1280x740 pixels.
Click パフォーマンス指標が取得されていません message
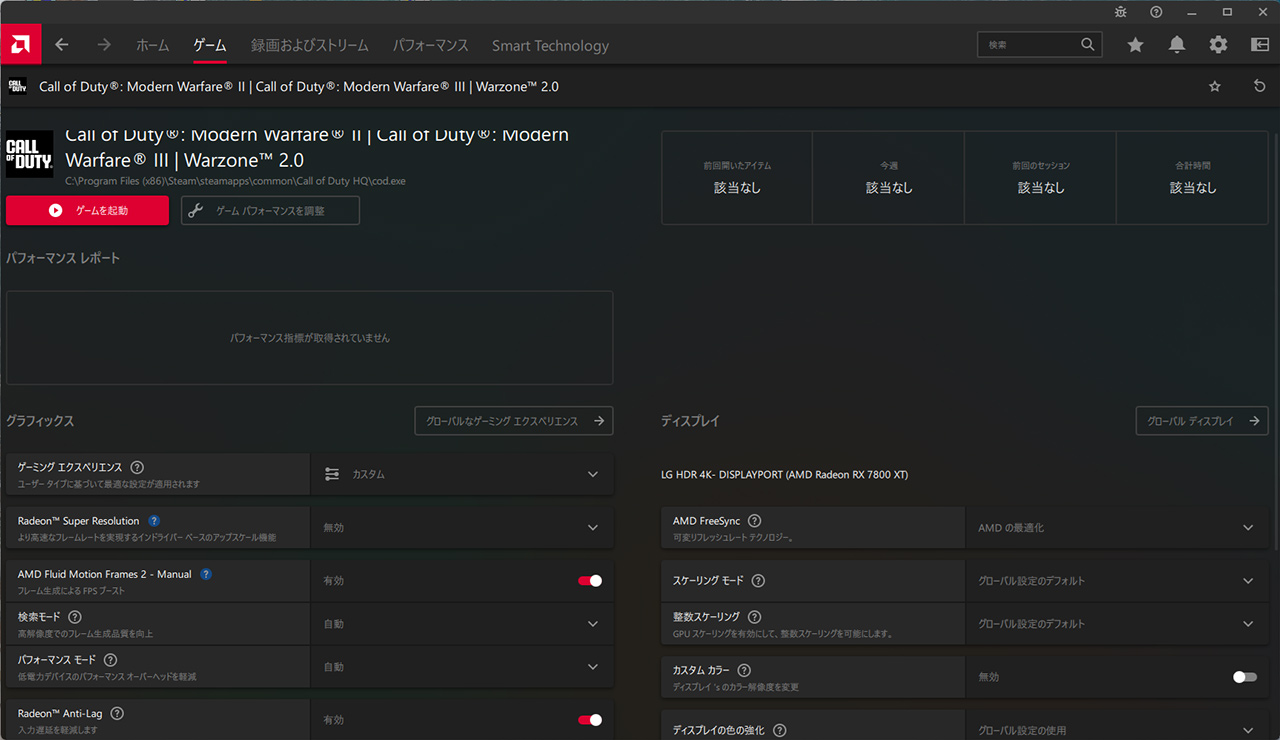click(310, 338)
